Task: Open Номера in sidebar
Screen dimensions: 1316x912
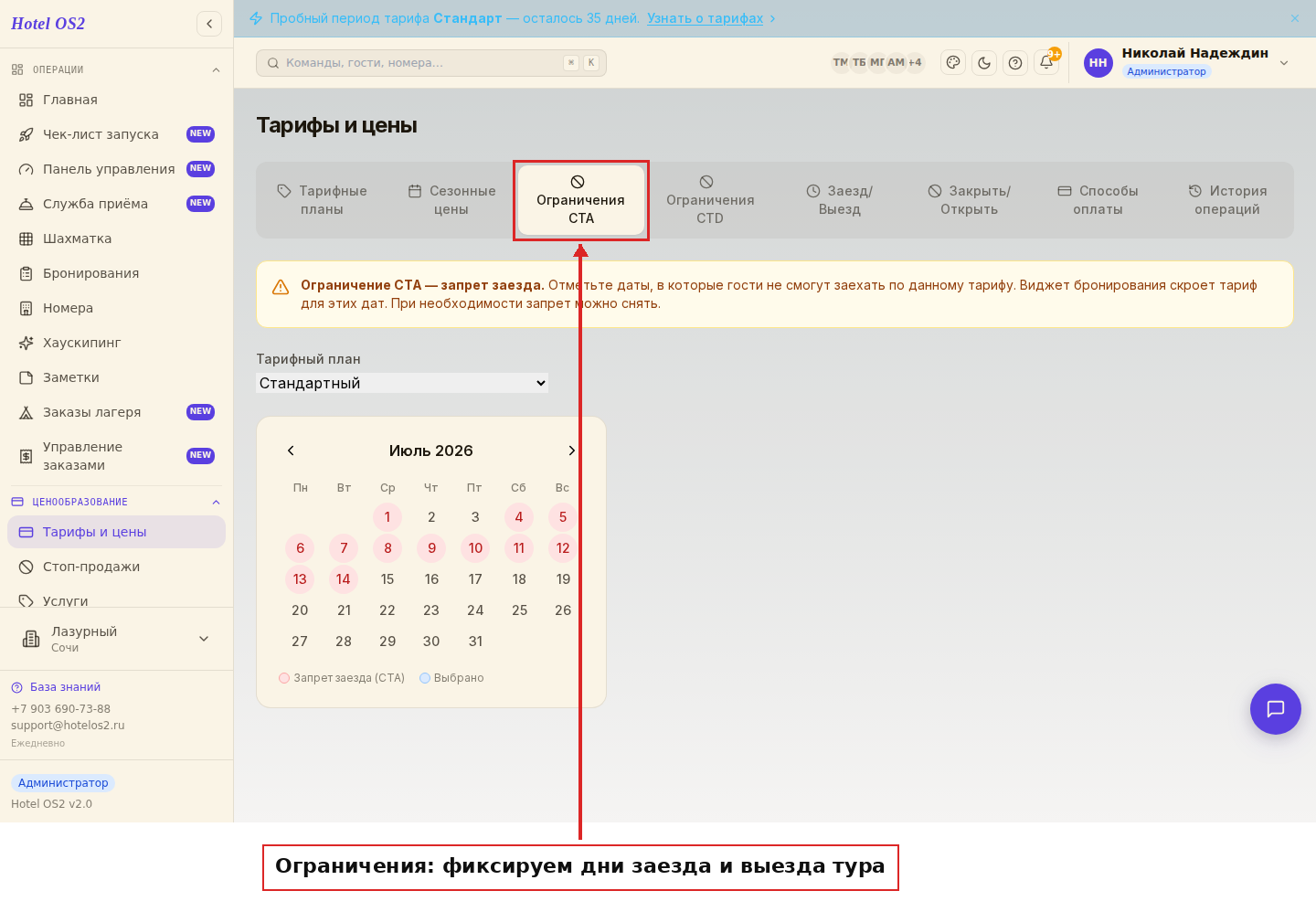Action: tap(116, 308)
